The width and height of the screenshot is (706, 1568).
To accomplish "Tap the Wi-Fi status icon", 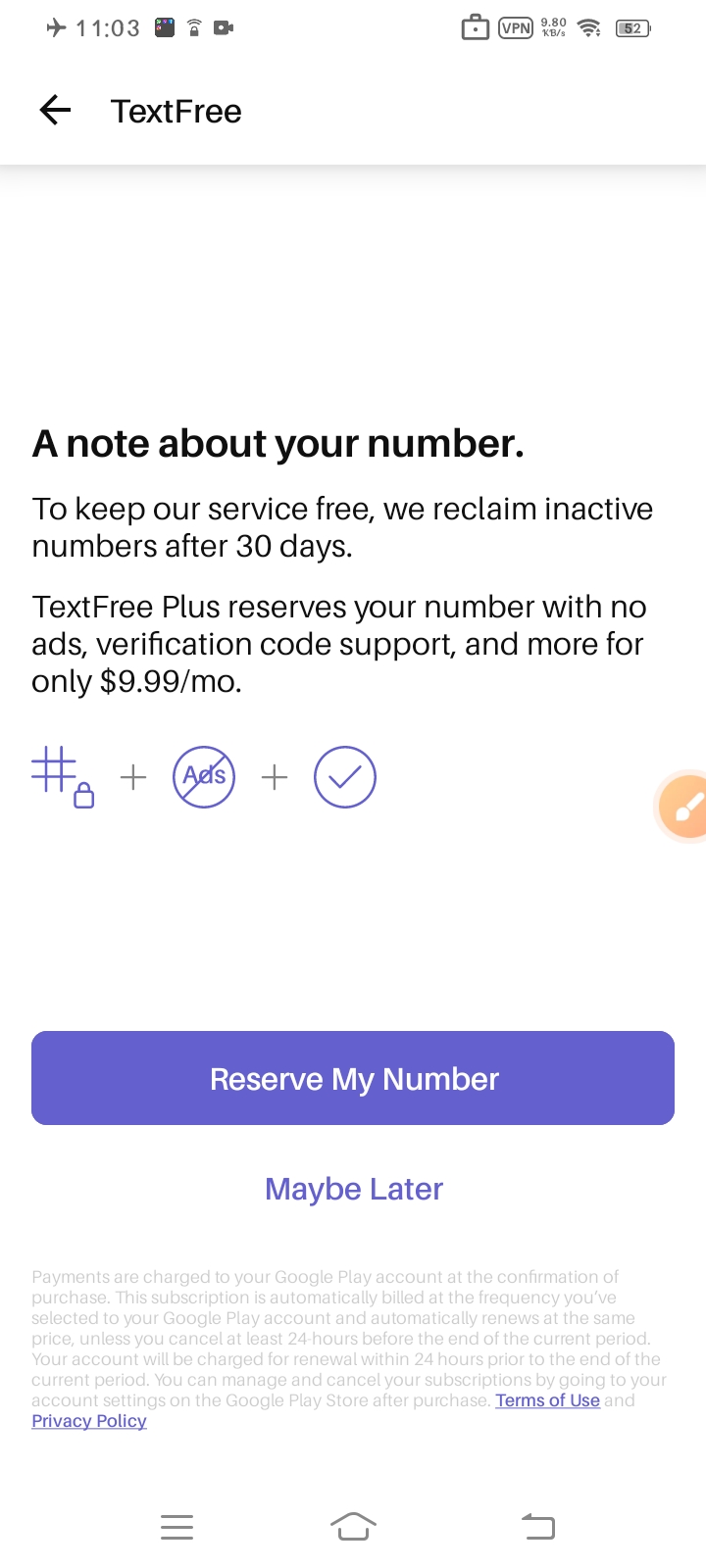I will pos(589,28).
